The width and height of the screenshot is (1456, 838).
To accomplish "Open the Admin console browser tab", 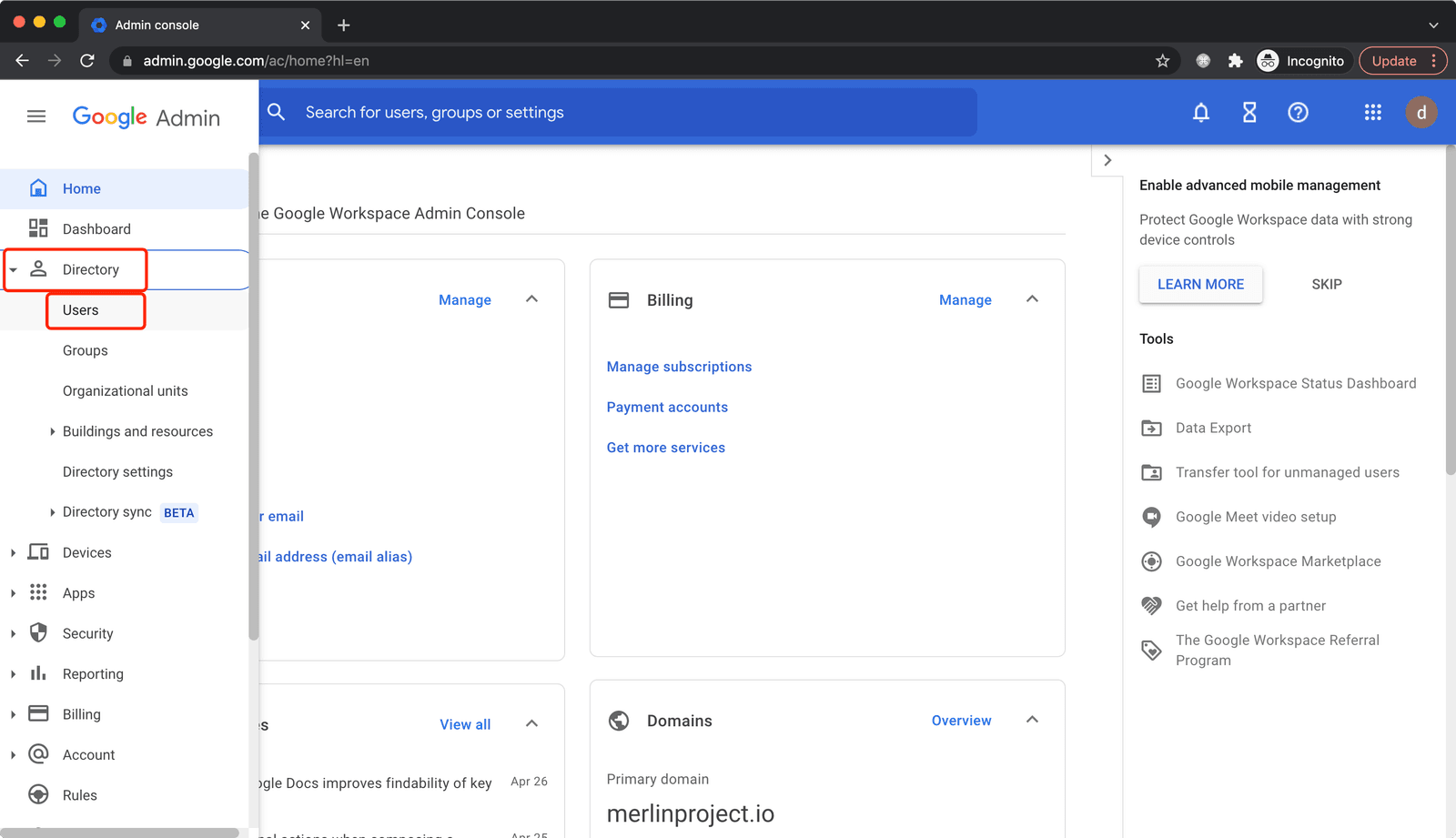I will point(201,25).
